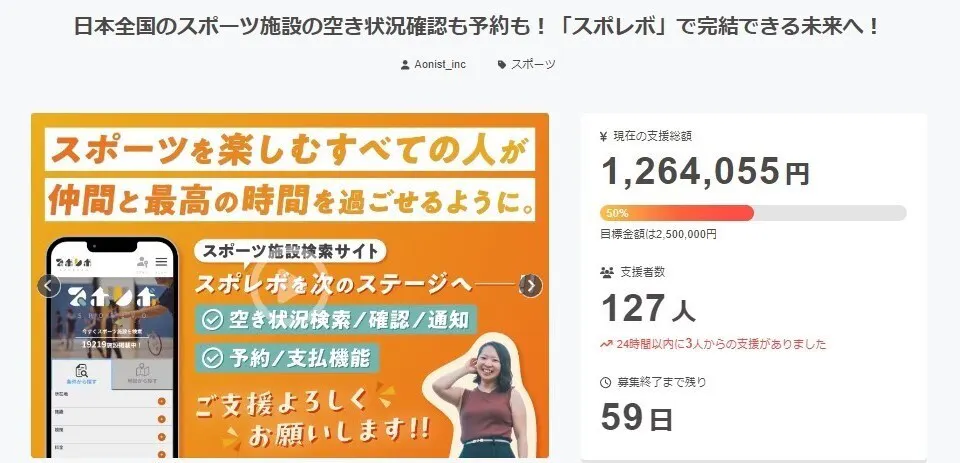
Task: Click the trend arrow icon by 24時間以内 notice
Action: (x=606, y=344)
